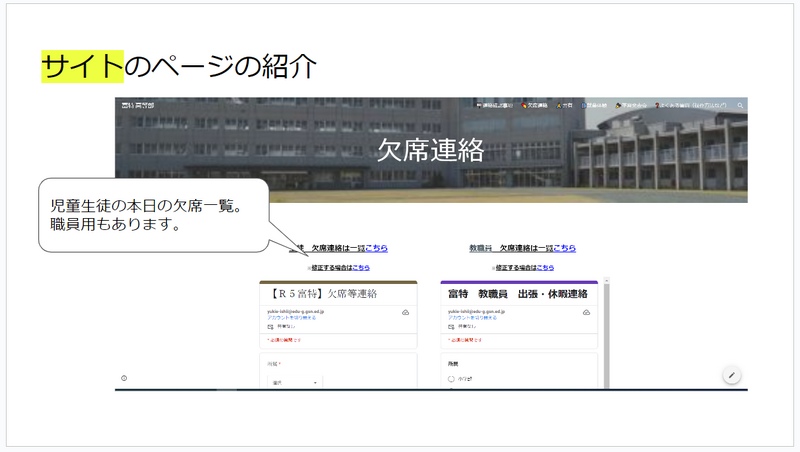Open the third navigation item with bell icon
Image resolution: width=800 pixels, height=452 pixels.
click(x=564, y=106)
